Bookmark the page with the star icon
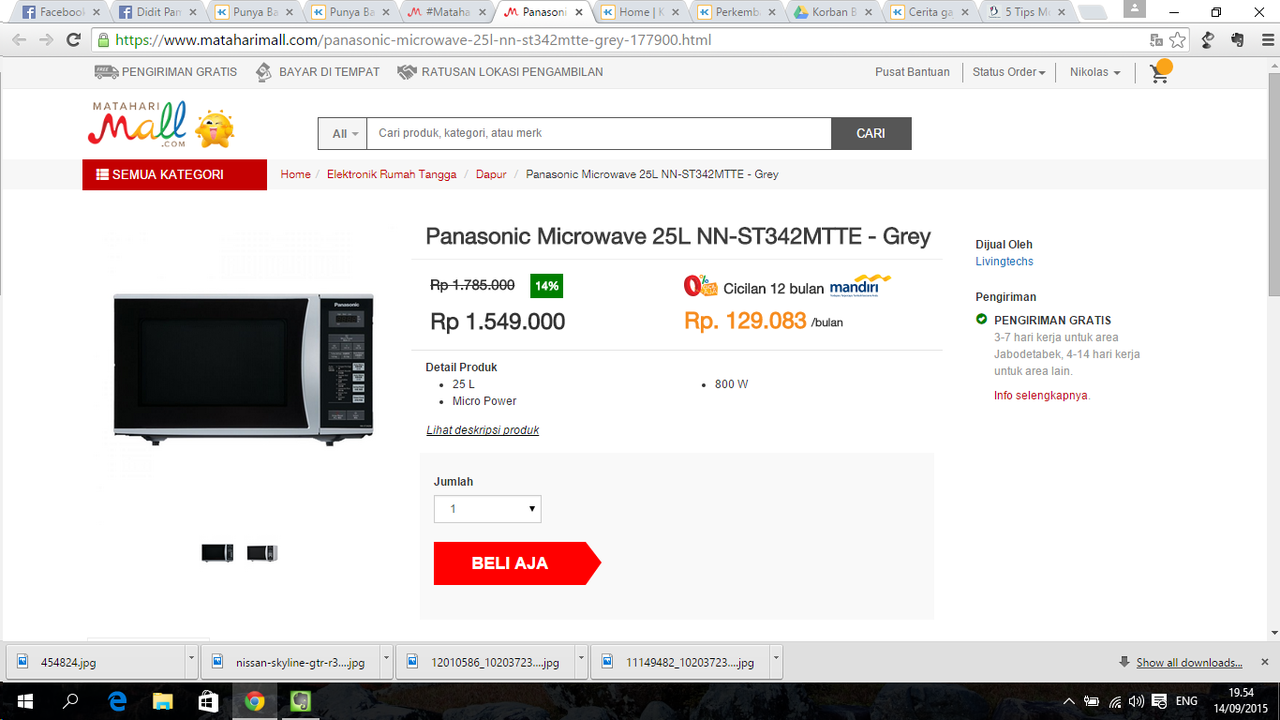This screenshot has width=1280, height=720. pyautogui.click(x=1178, y=40)
